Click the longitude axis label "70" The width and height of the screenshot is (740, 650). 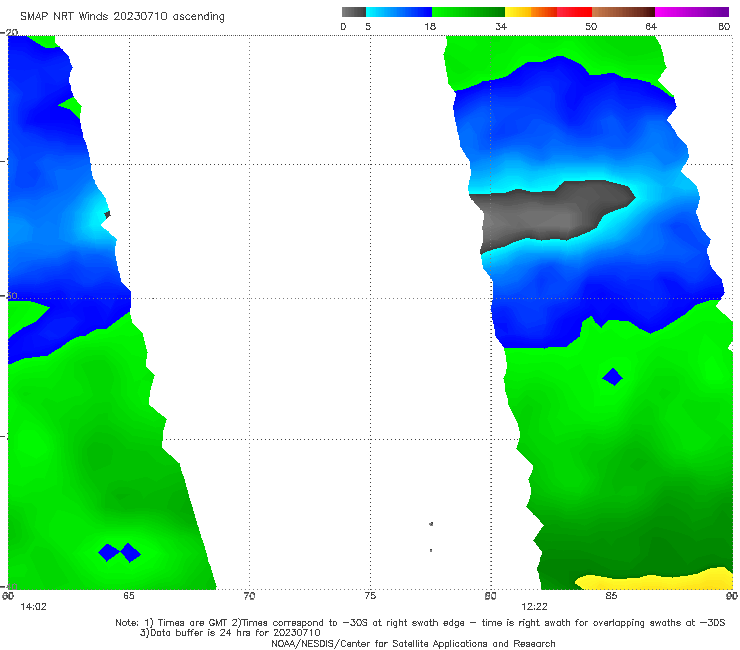pyautogui.click(x=249, y=596)
